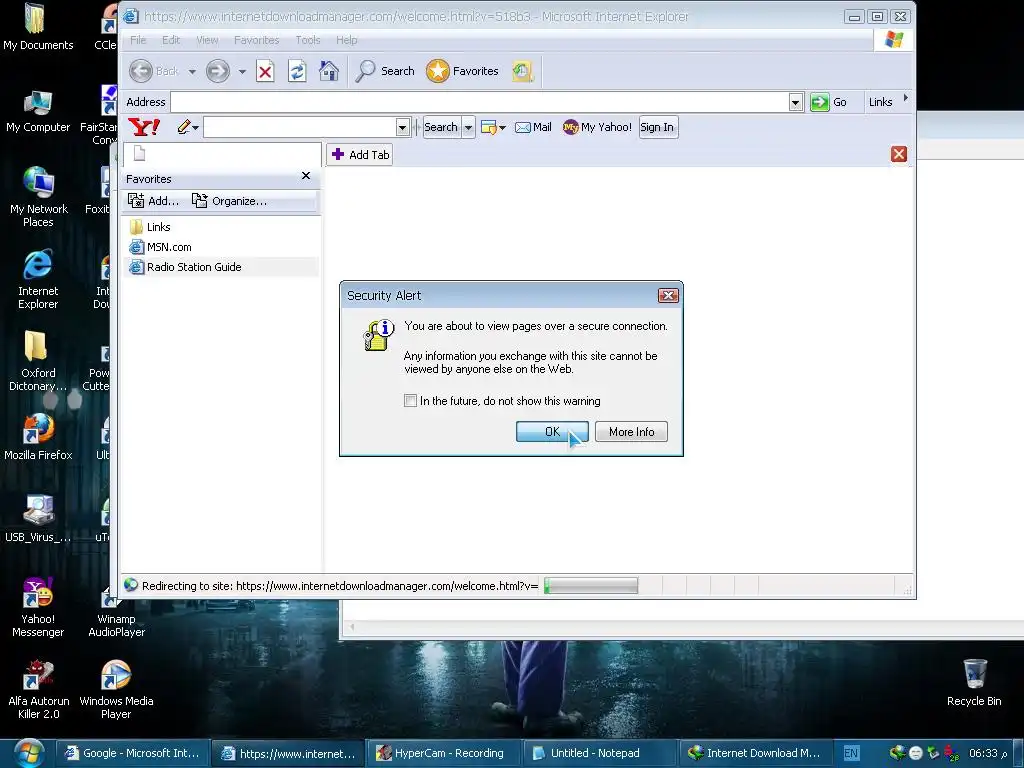Click the Add Tab button

click(360, 155)
